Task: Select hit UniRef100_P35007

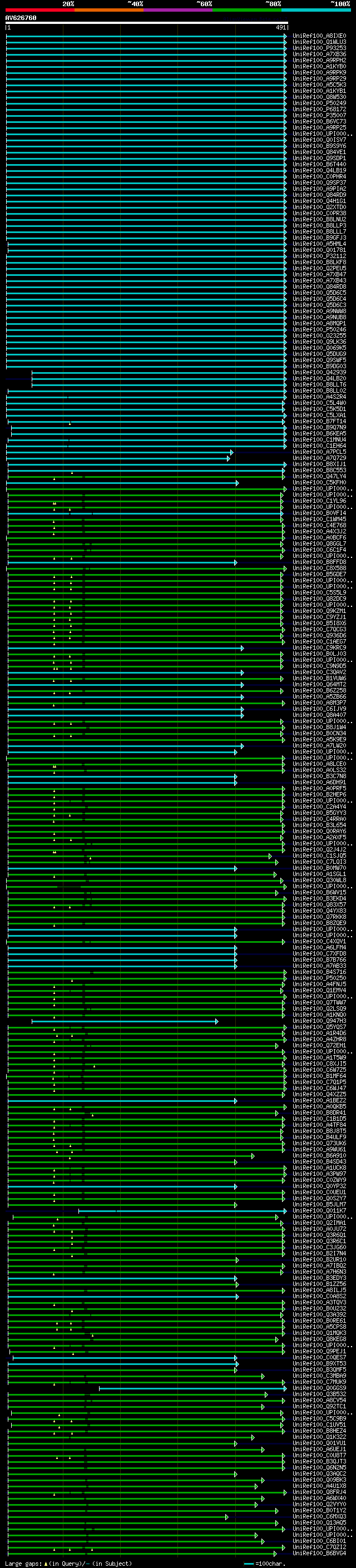Action: coord(319,116)
